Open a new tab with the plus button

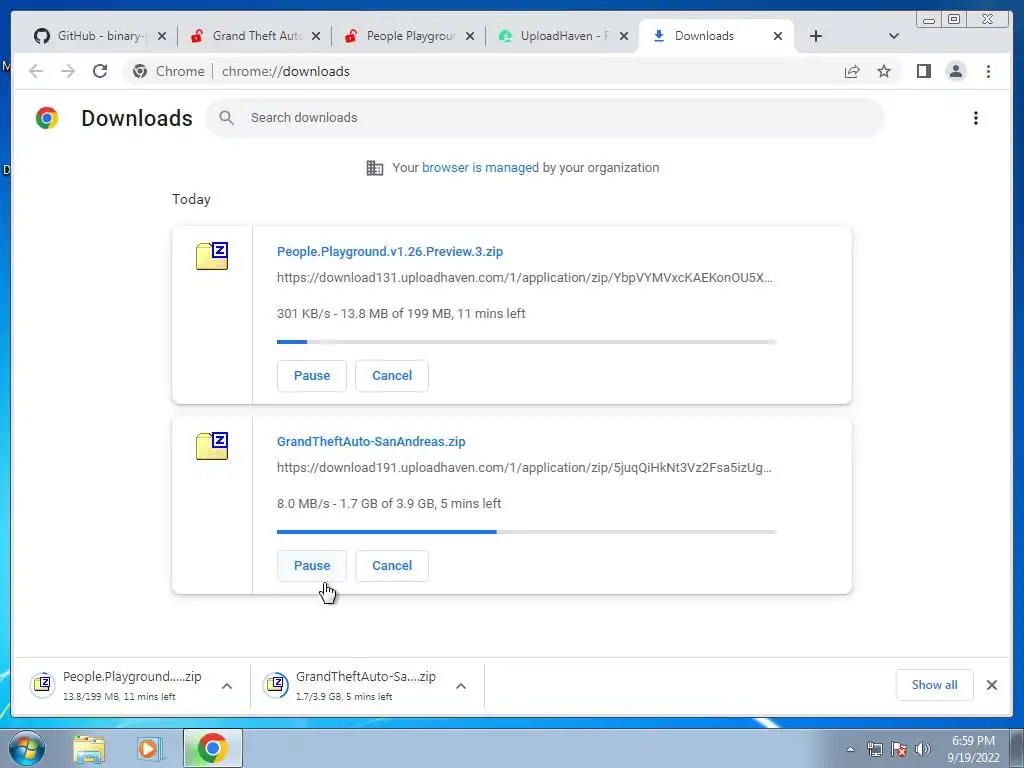[x=816, y=36]
